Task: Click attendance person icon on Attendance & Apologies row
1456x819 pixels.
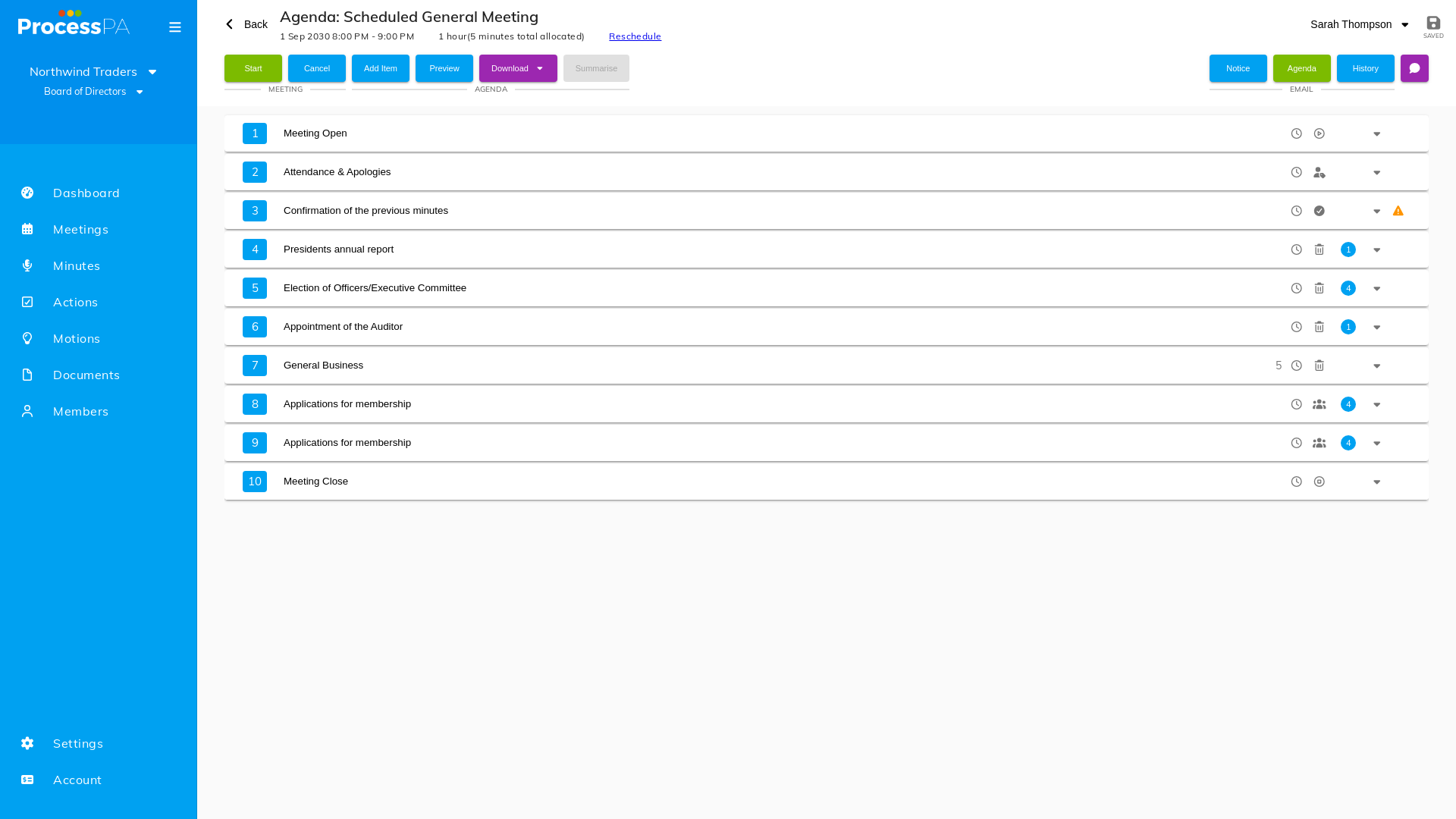Action: (x=1319, y=172)
